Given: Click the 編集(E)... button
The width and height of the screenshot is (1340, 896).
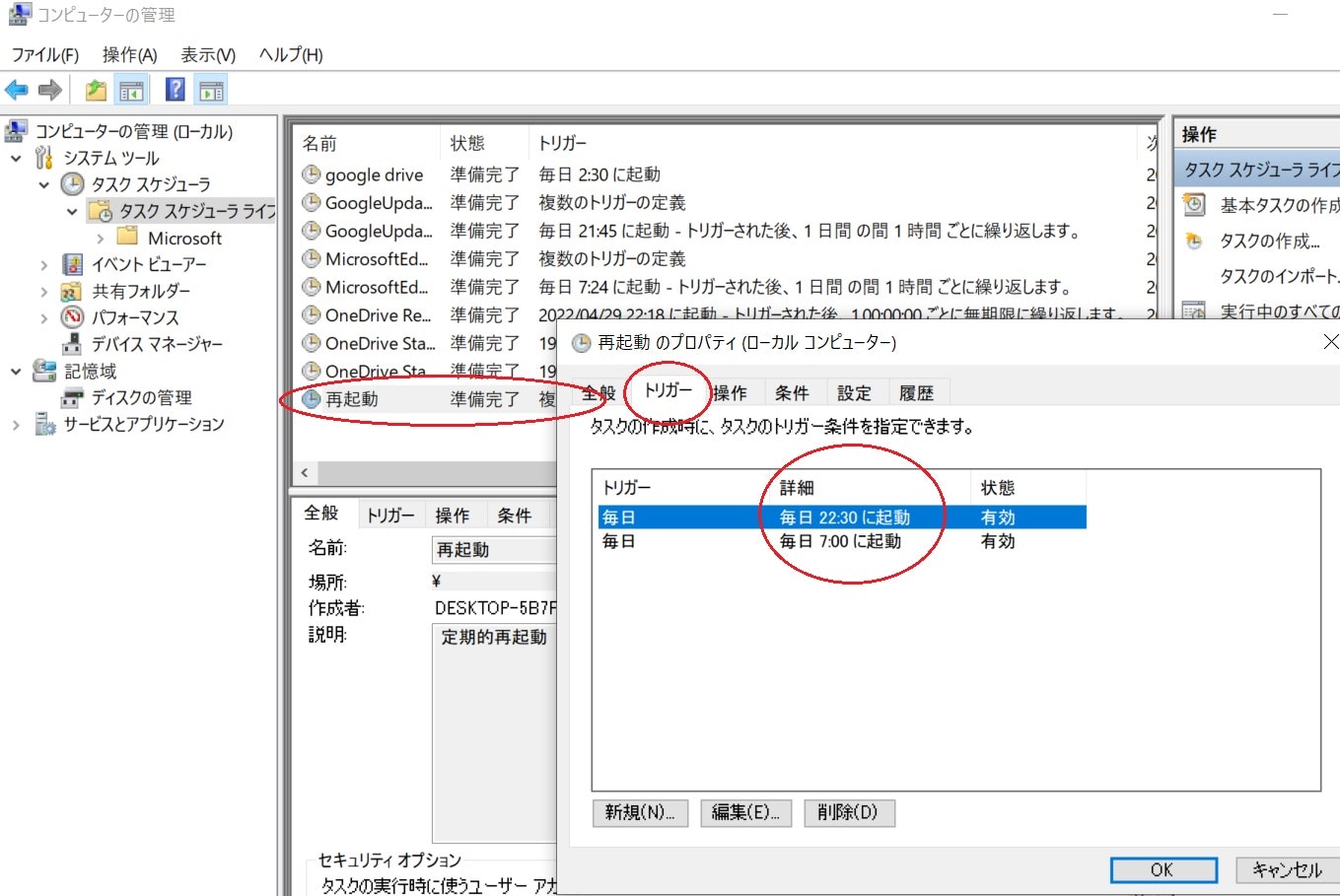Looking at the screenshot, I should pyautogui.click(x=745, y=812).
